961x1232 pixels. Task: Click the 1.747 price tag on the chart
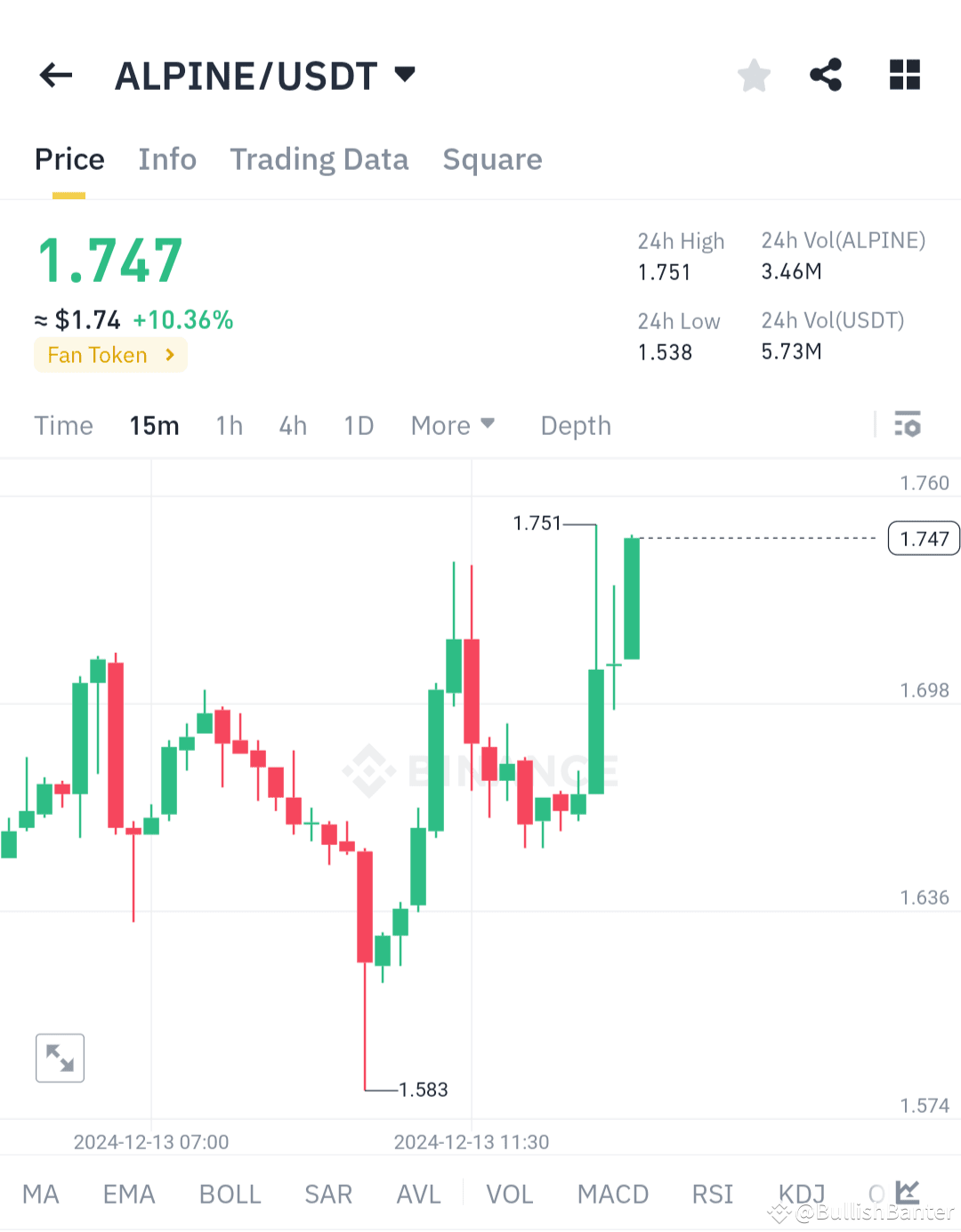click(923, 538)
